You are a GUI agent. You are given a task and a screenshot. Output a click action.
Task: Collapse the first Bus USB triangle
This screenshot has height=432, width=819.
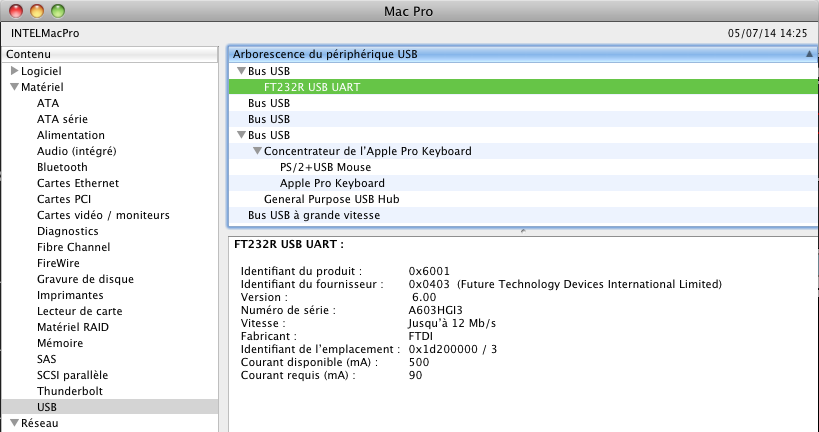click(241, 71)
